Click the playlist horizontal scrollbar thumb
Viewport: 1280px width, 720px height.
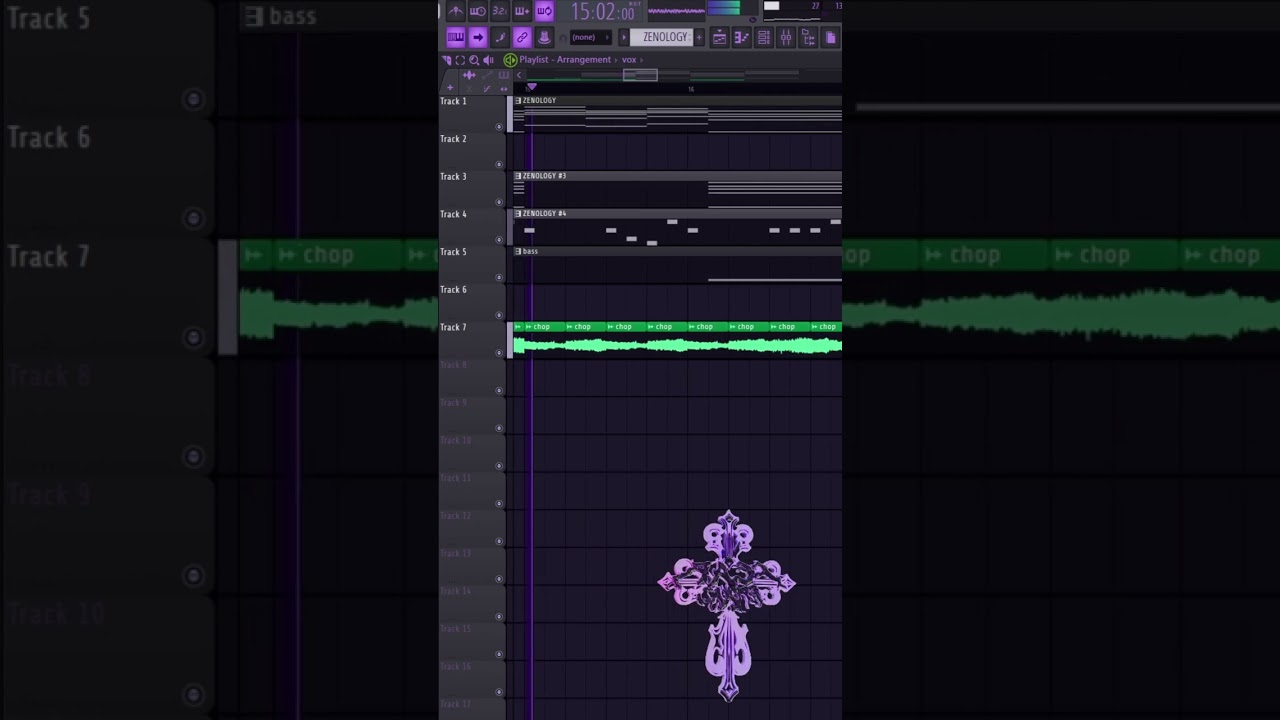click(x=640, y=75)
